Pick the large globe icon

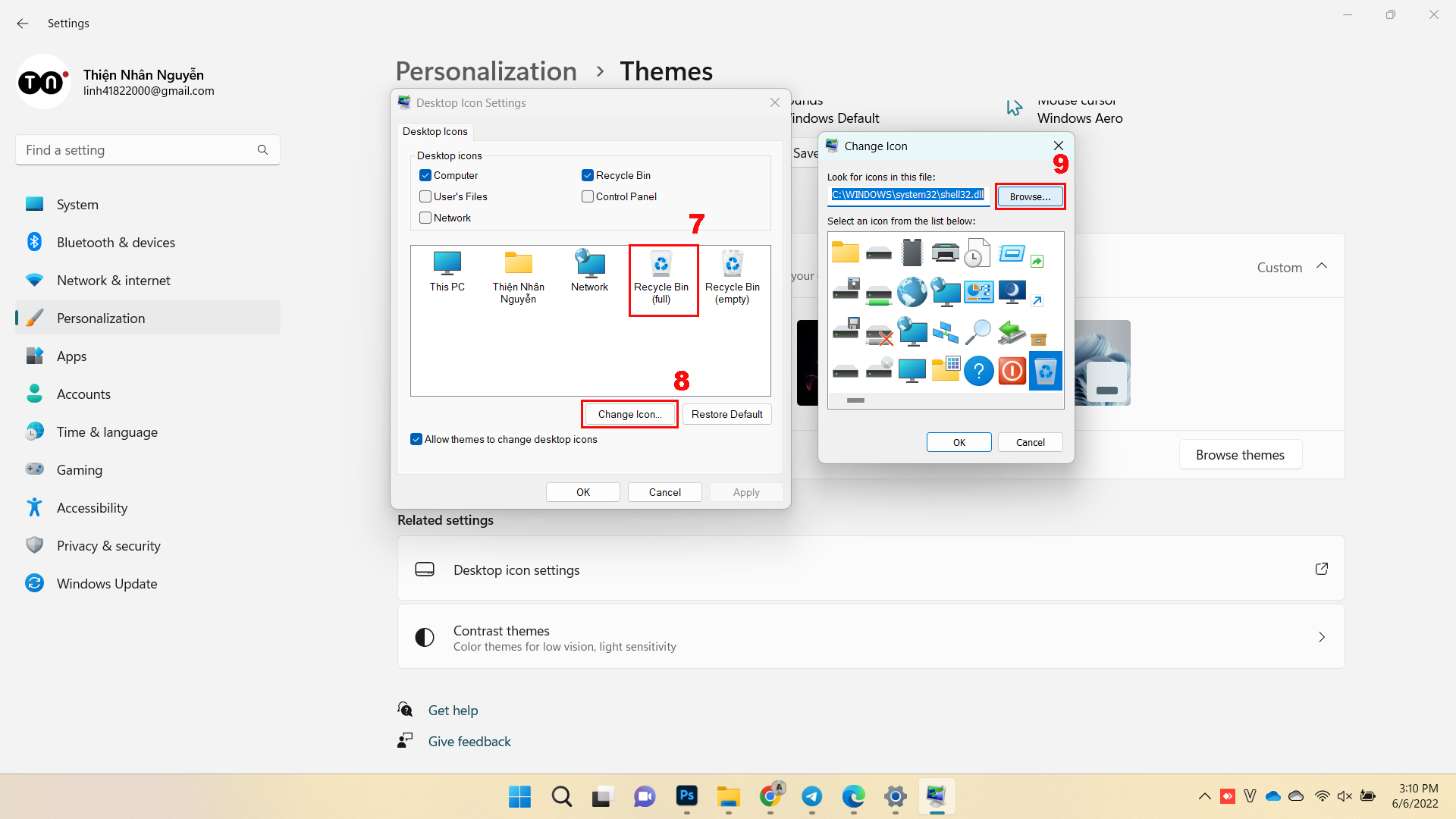[912, 291]
